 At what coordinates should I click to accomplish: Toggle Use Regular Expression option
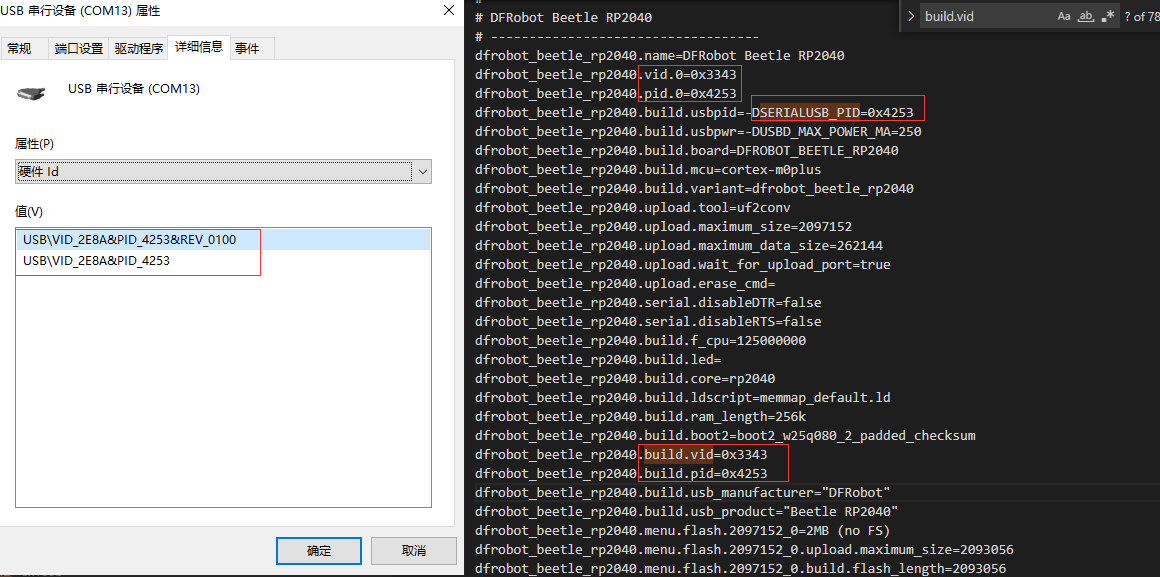click(x=1108, y=16)
